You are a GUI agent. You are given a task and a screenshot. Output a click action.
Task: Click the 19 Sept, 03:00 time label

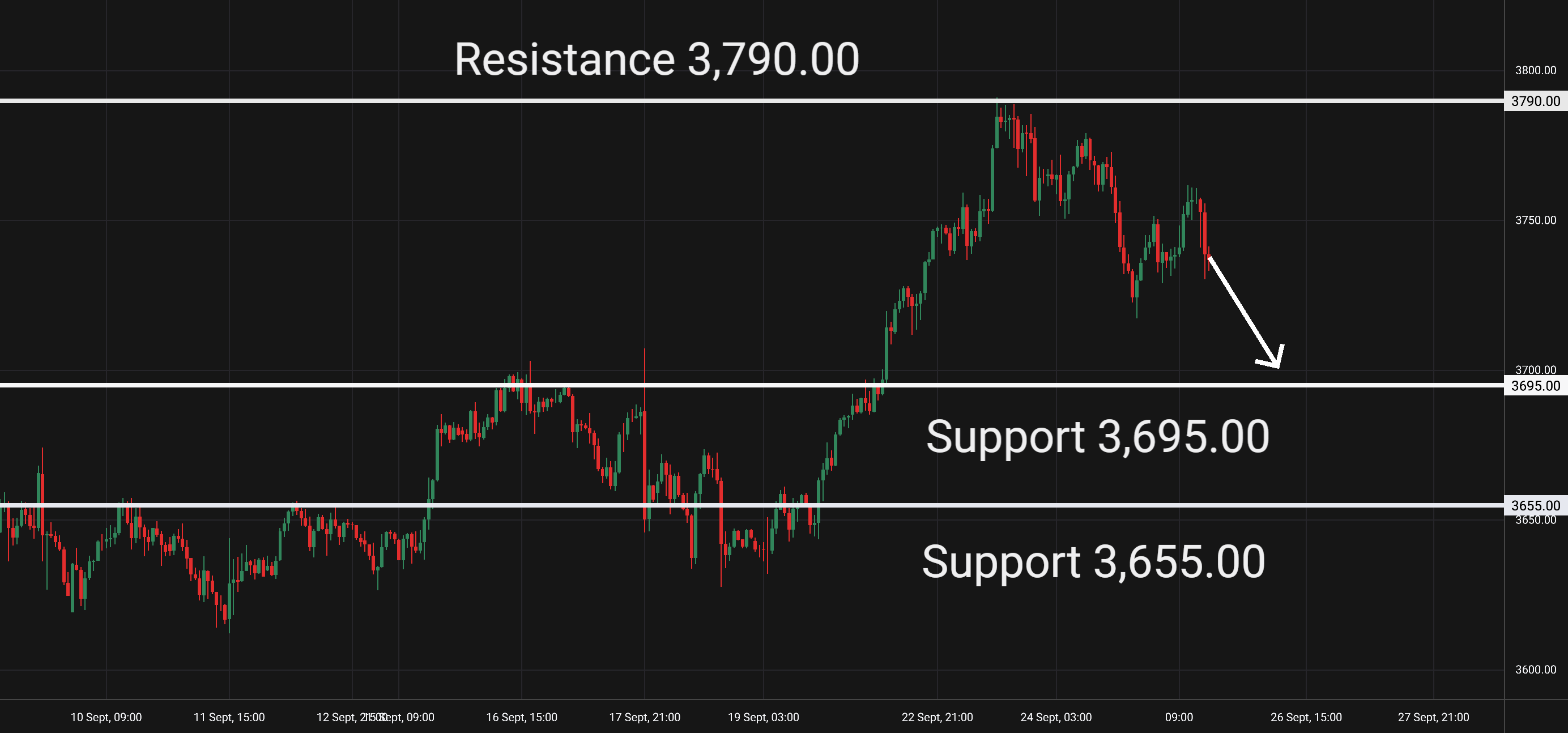click(x=763, y=717)
